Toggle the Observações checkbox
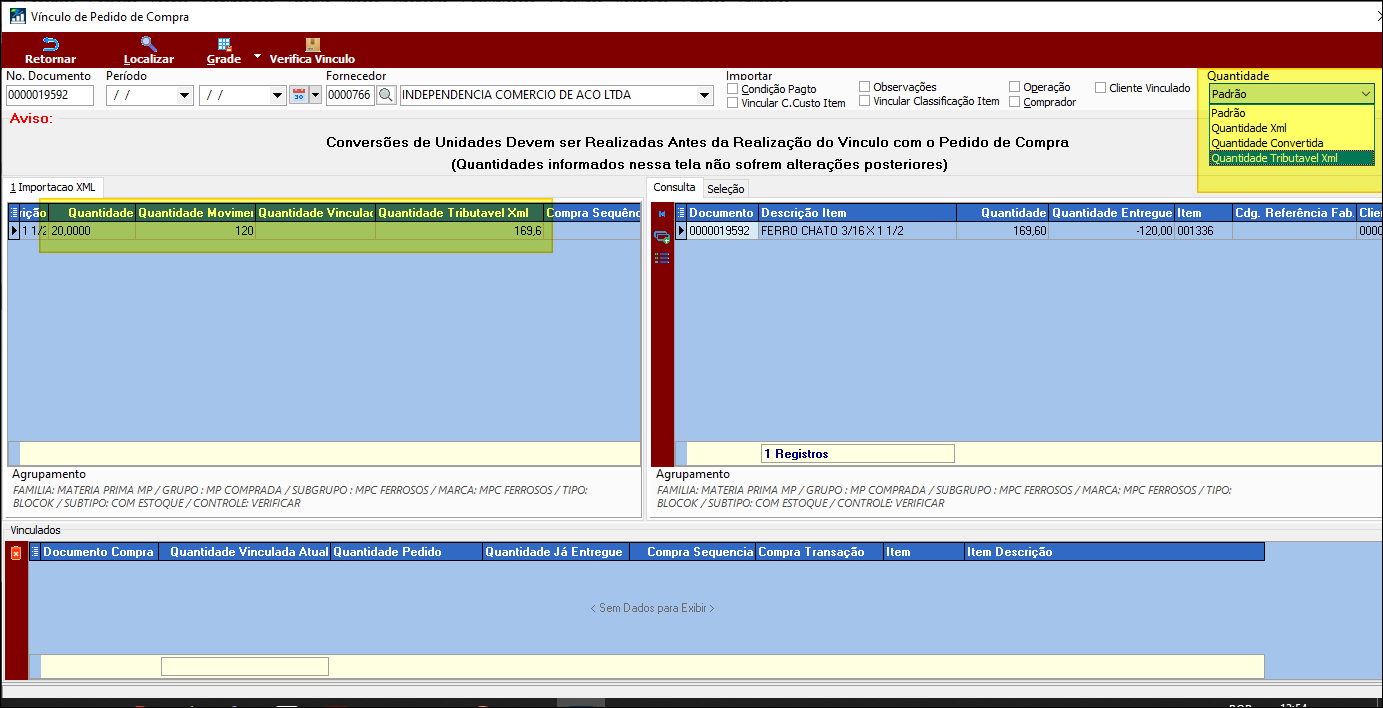This screenshot has width=1383, height=708. [x=865, y=87]
